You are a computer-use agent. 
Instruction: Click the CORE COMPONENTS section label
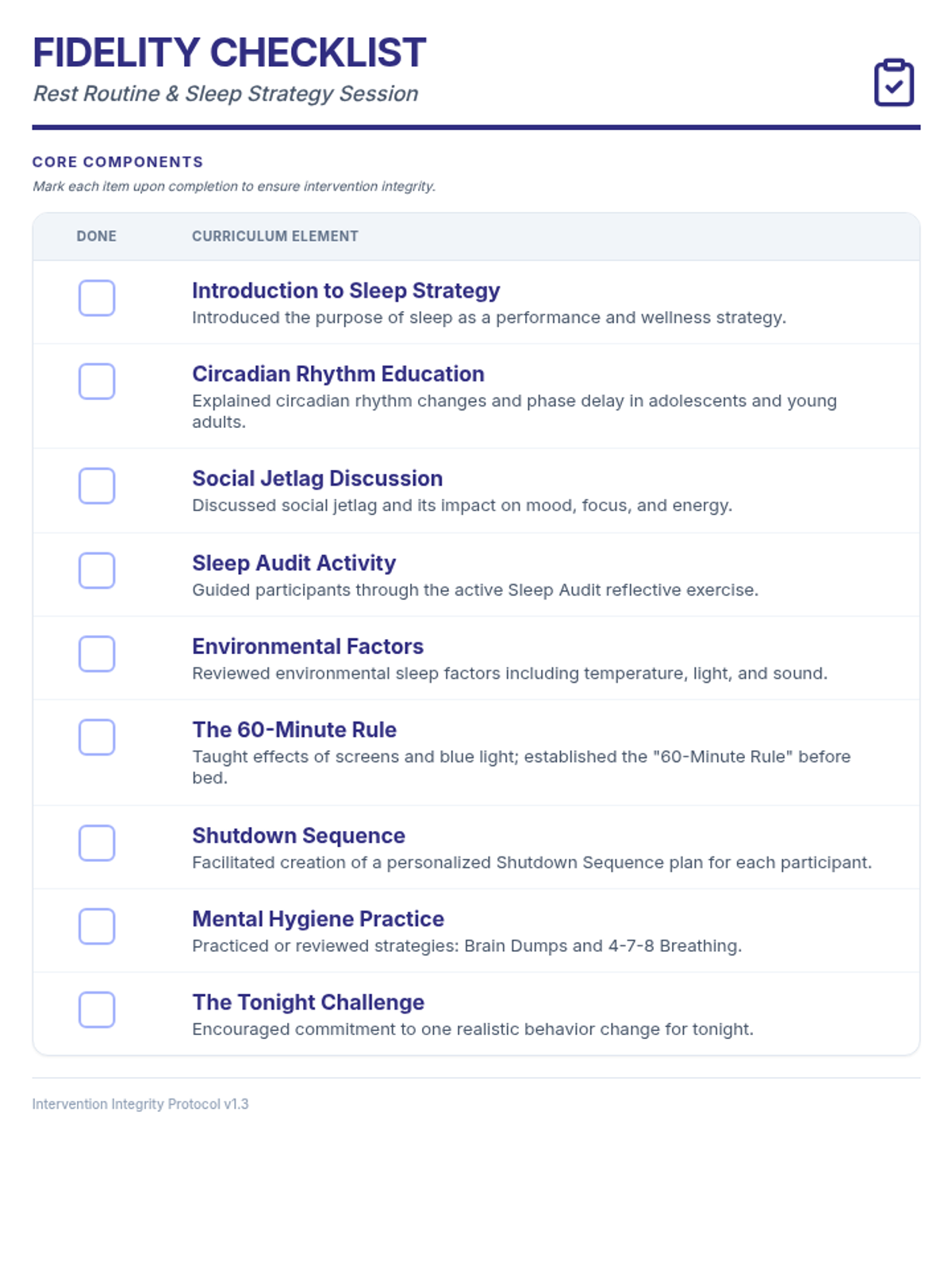tap(117, 162)
